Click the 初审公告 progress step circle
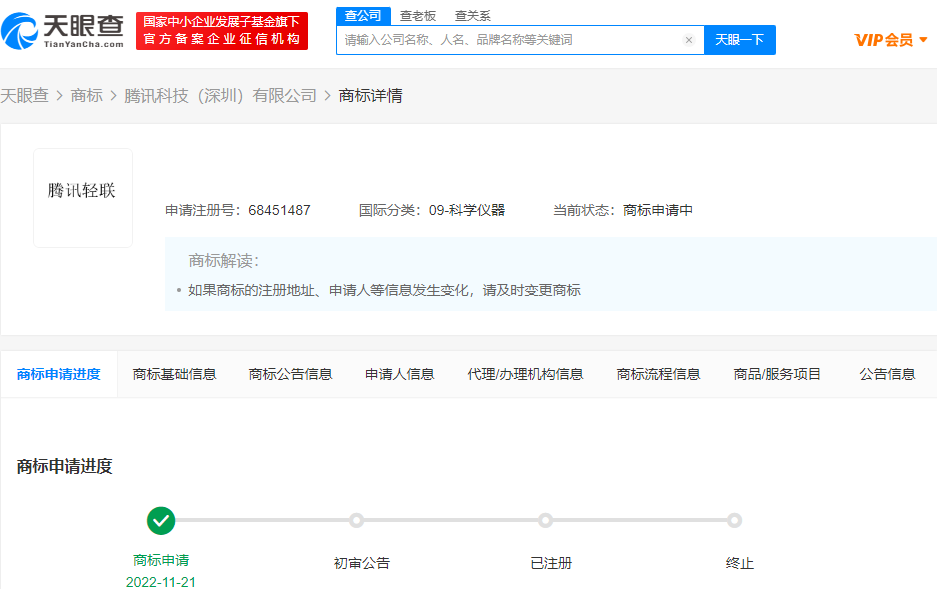Screen dimensions: 937x589 point(356,520)
